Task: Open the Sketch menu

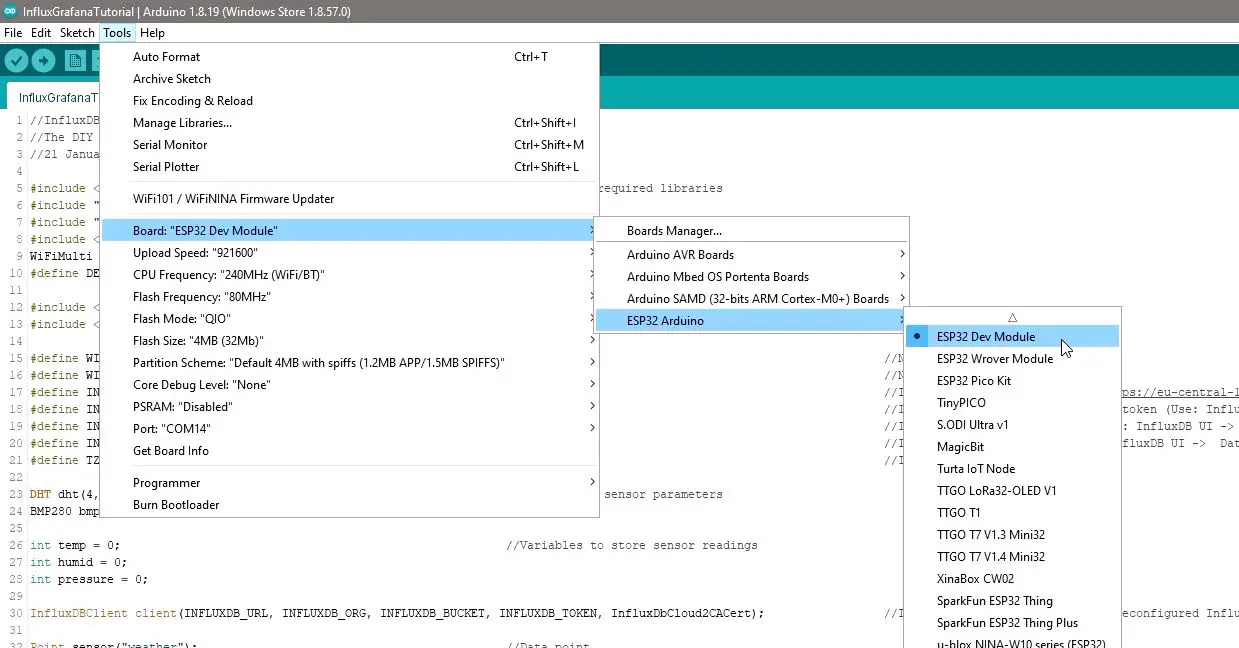Action: tap(77, 33)
